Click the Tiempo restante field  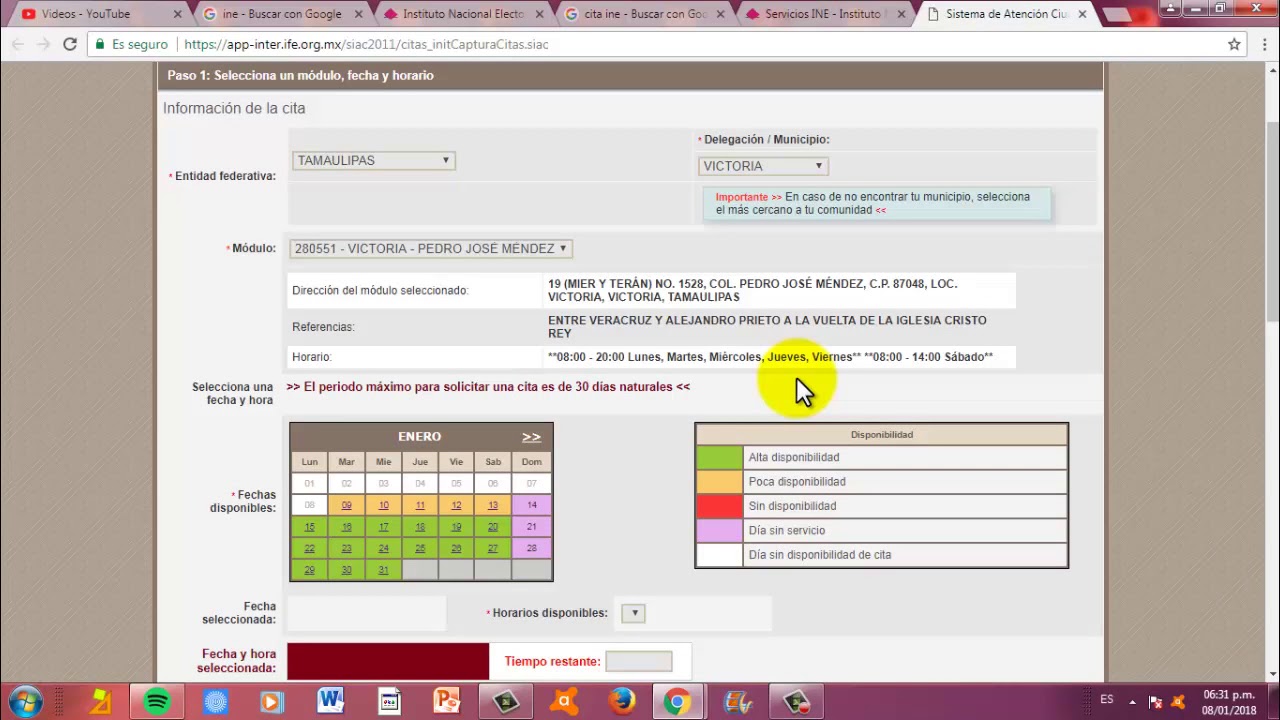tap(638, 661)
